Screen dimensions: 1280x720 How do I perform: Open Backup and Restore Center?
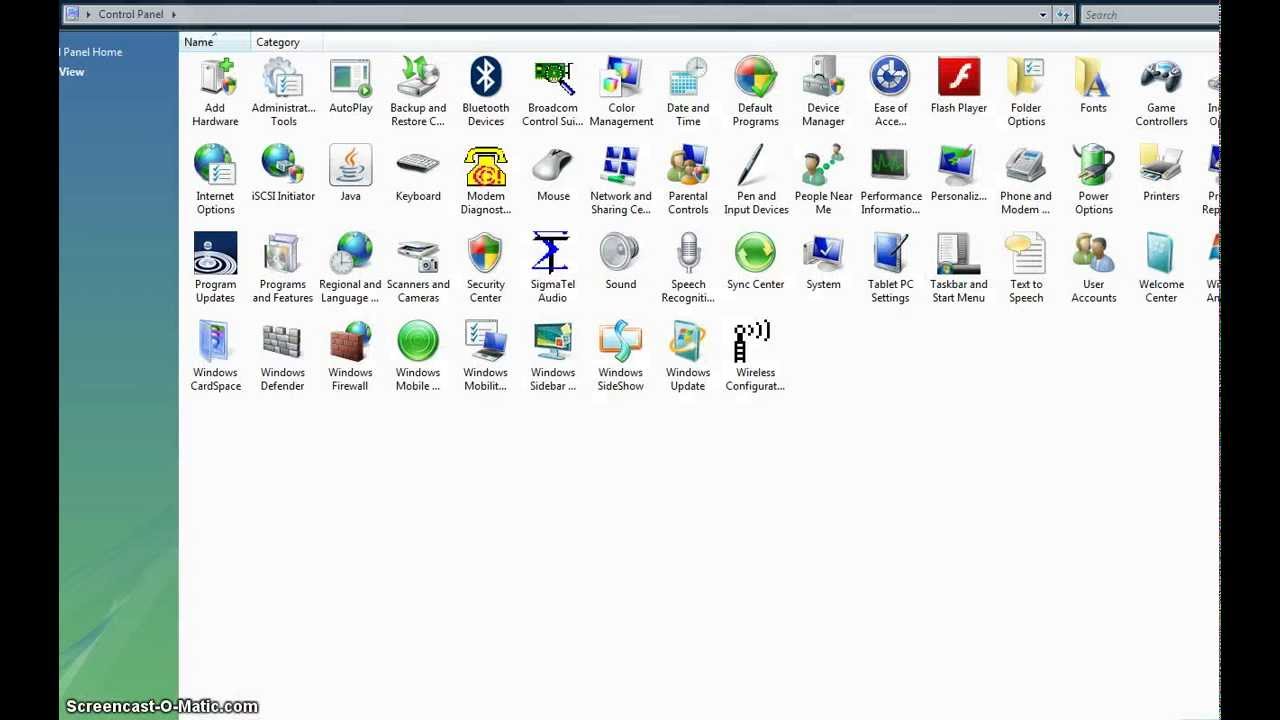[x=418, y=92]
